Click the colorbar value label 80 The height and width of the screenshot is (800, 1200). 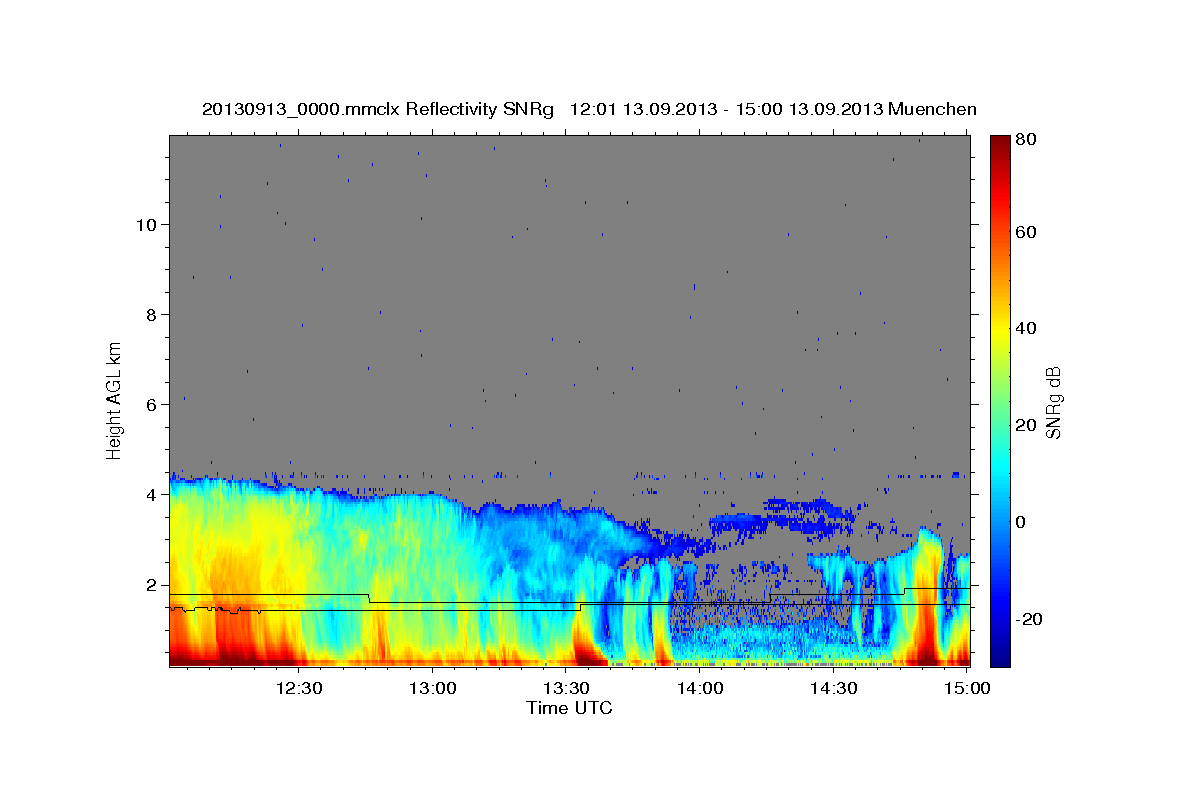tap(1024, 138)
